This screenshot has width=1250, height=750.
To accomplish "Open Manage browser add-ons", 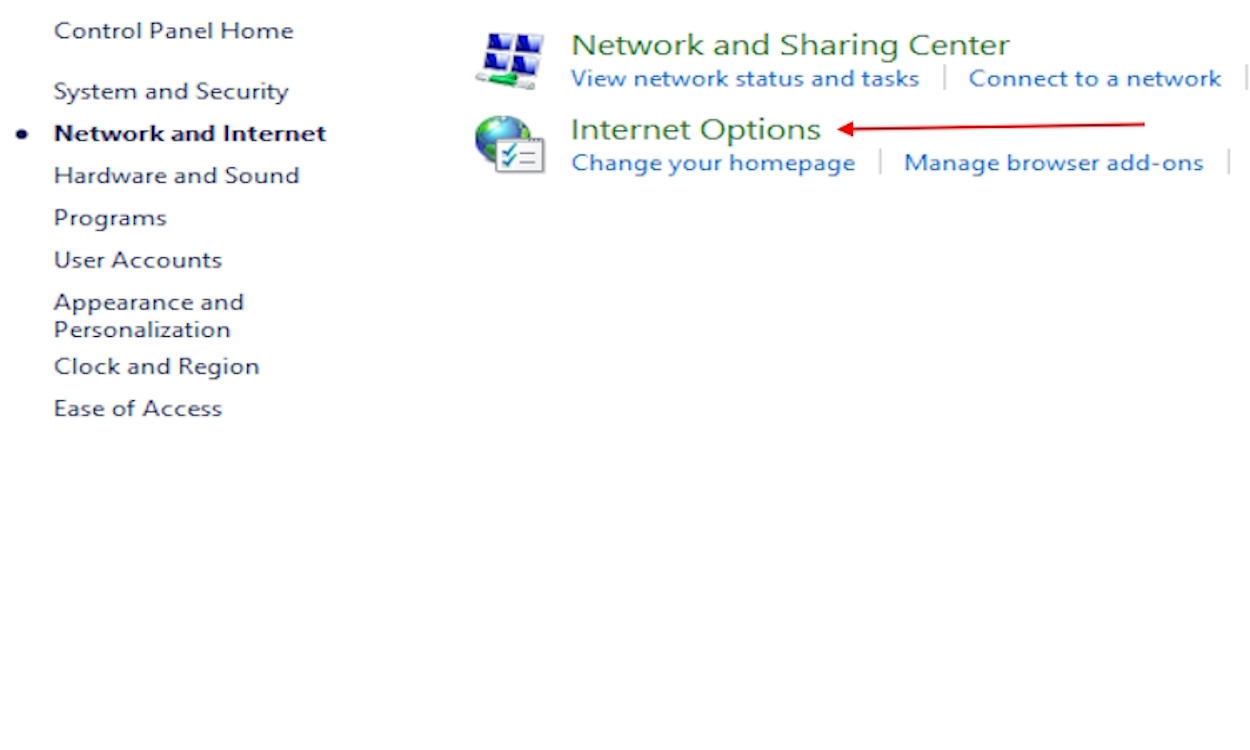I will [1053, 163].
